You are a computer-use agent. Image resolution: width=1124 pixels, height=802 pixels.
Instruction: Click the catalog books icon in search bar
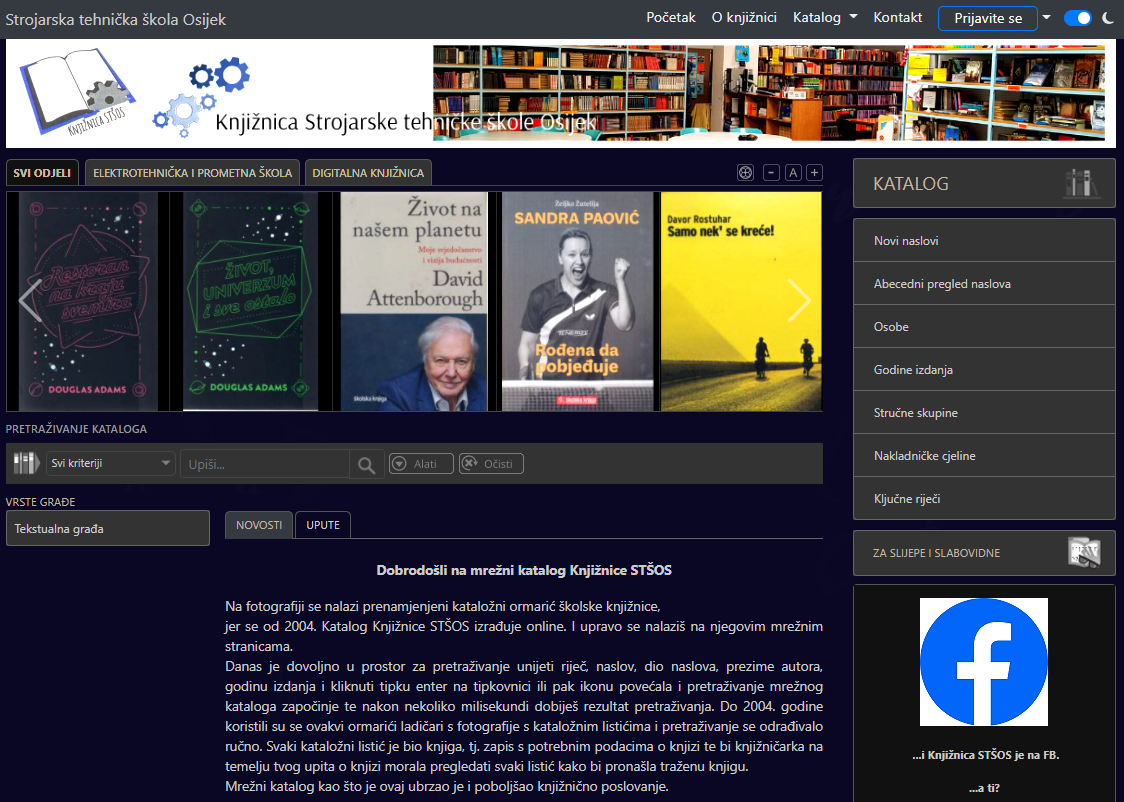coord(26,463)
